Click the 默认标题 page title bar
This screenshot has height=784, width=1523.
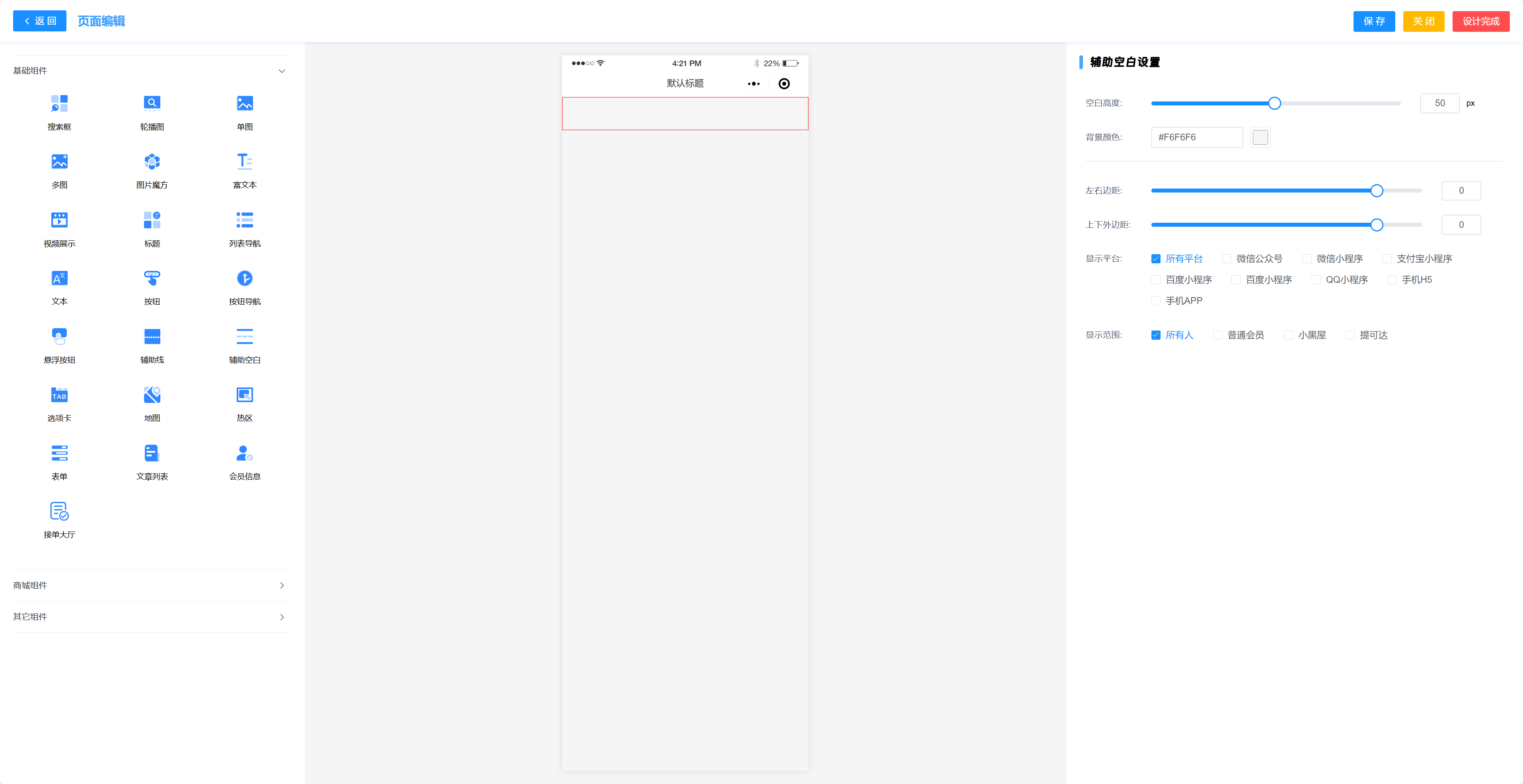685,84
